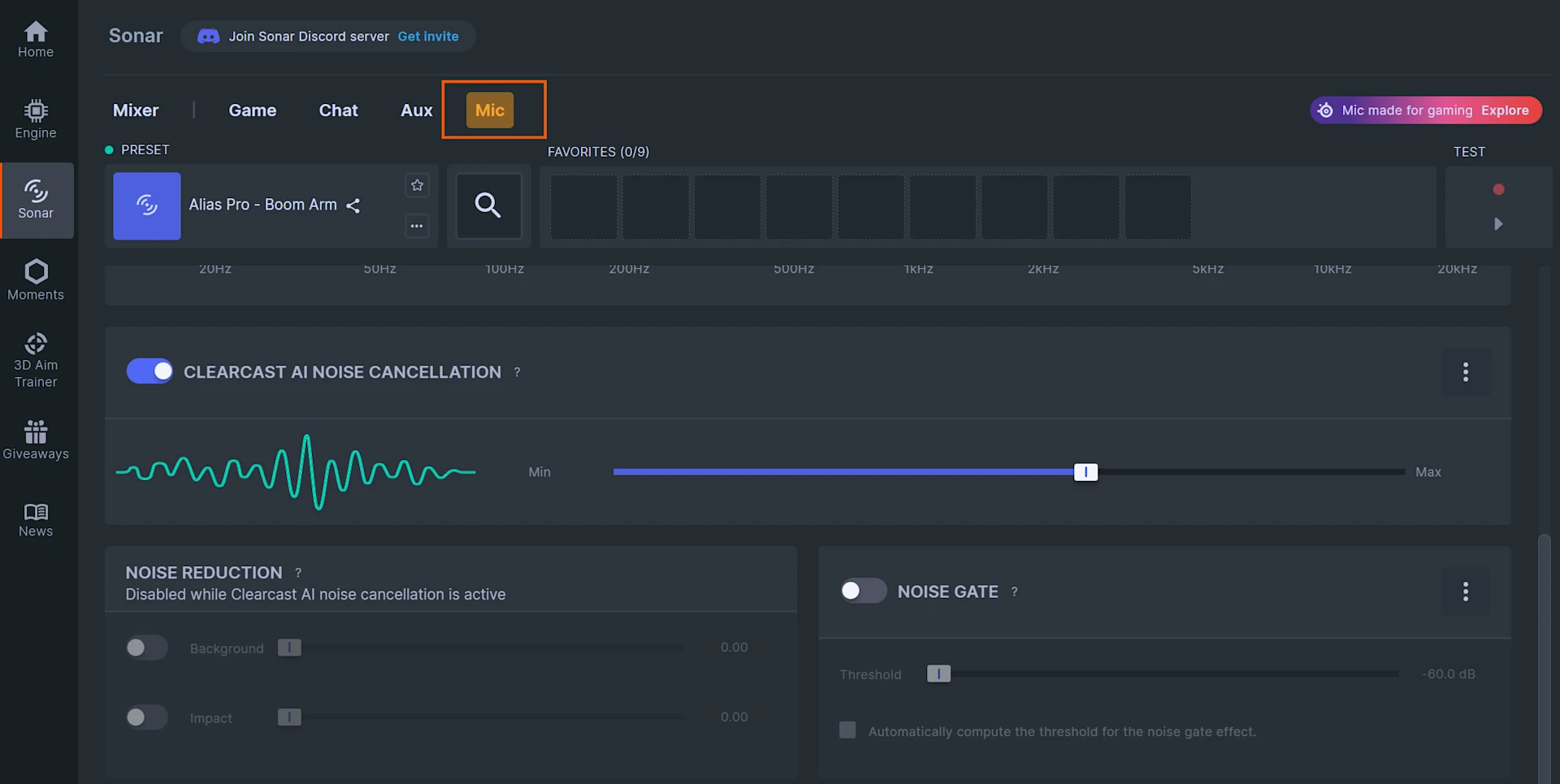
Task: Toggle Background noise reduction
Action: point(147,648)
